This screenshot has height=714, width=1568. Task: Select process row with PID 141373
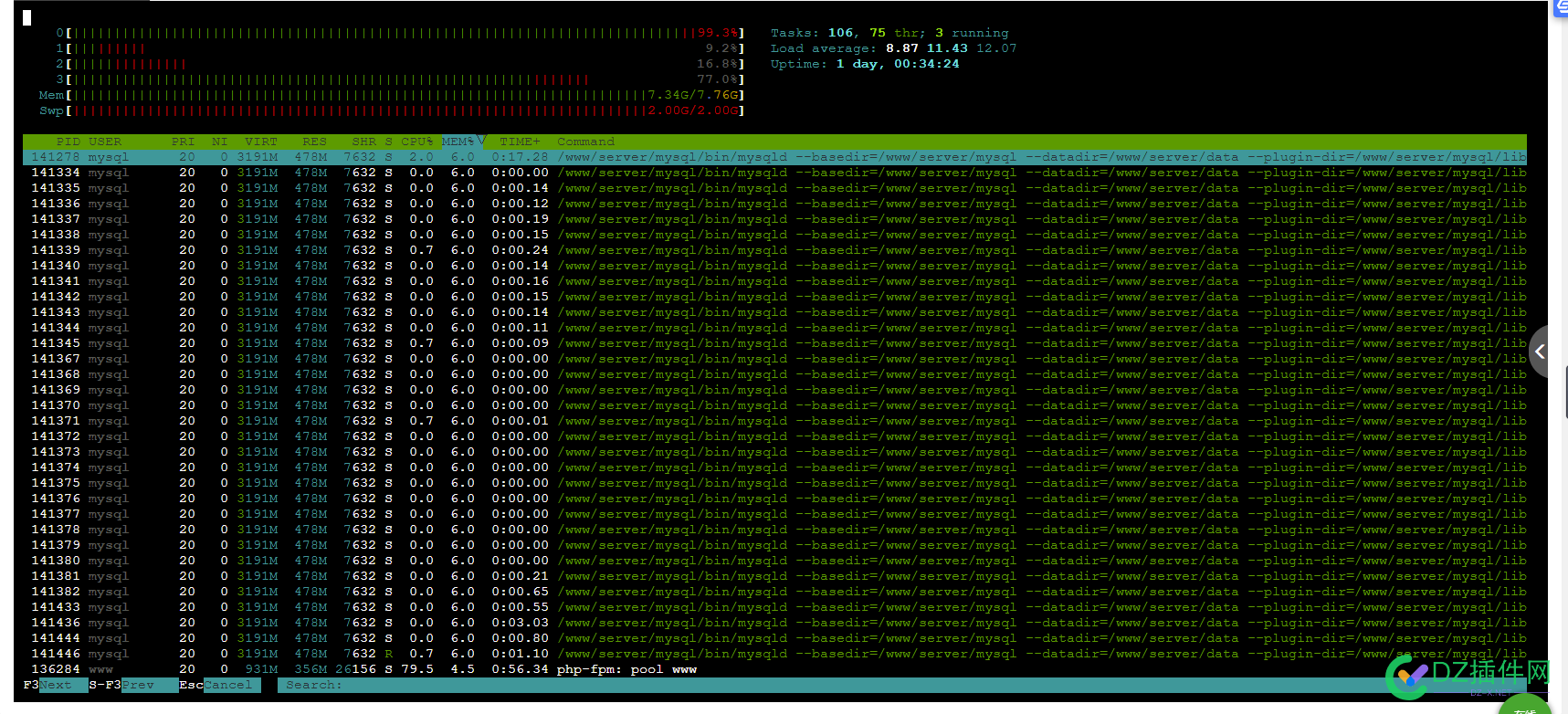coord(774,452)
